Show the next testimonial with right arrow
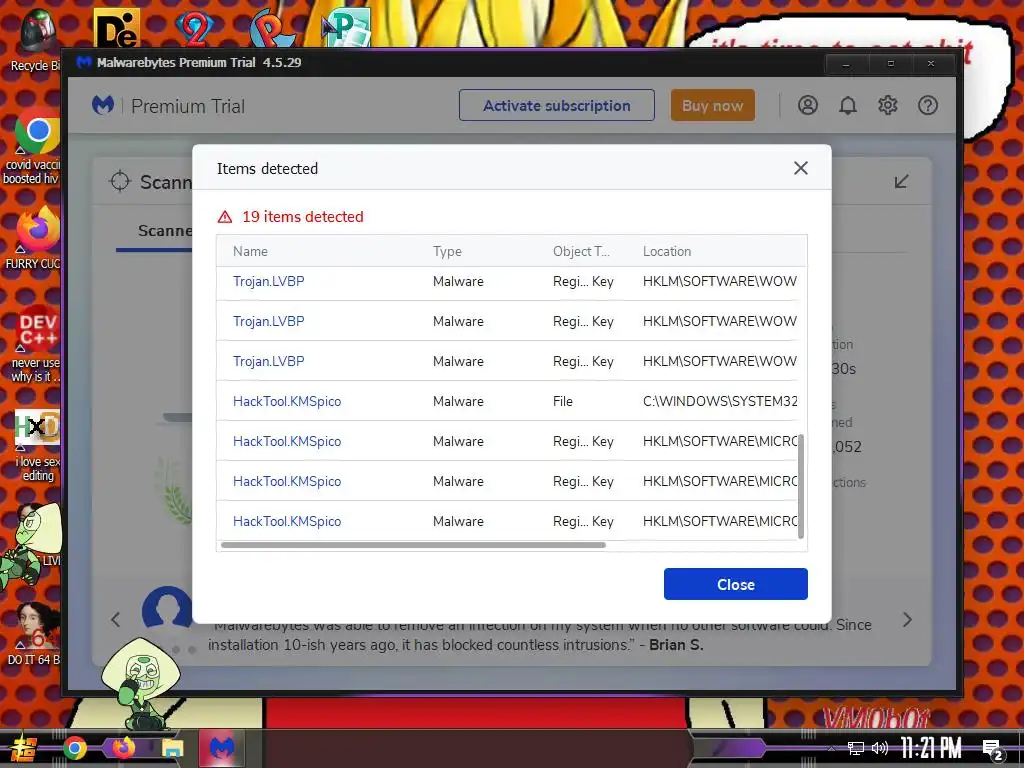Screen dimensions: 1024x768 coord(907,619)
